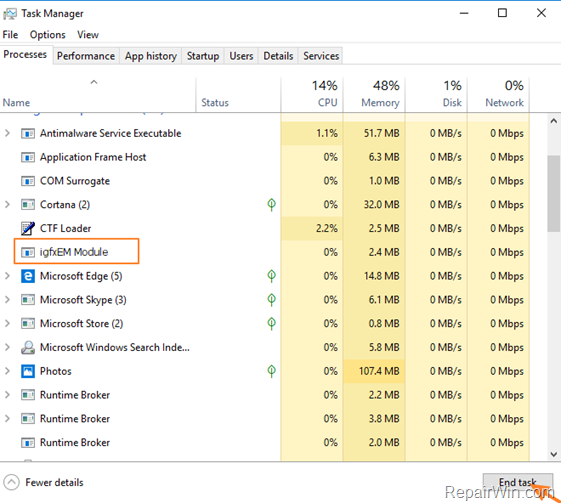Click the Photos app icon

[x=28, y=371]
